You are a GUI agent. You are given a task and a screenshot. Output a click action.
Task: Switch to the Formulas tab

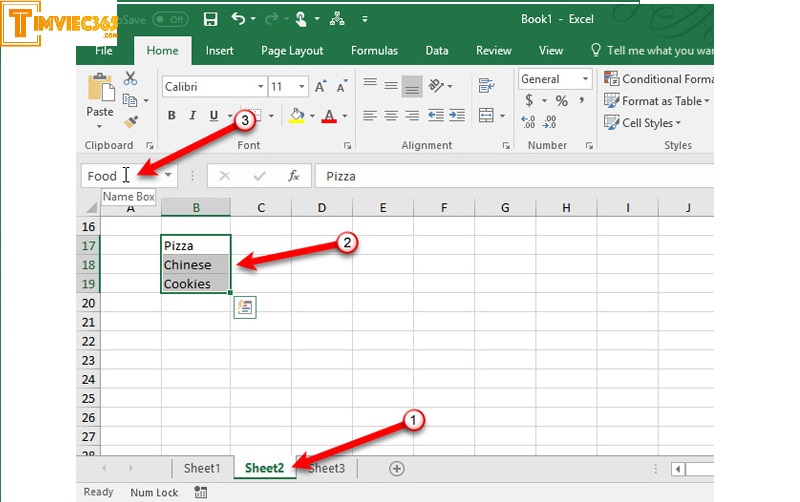(374, 51)
